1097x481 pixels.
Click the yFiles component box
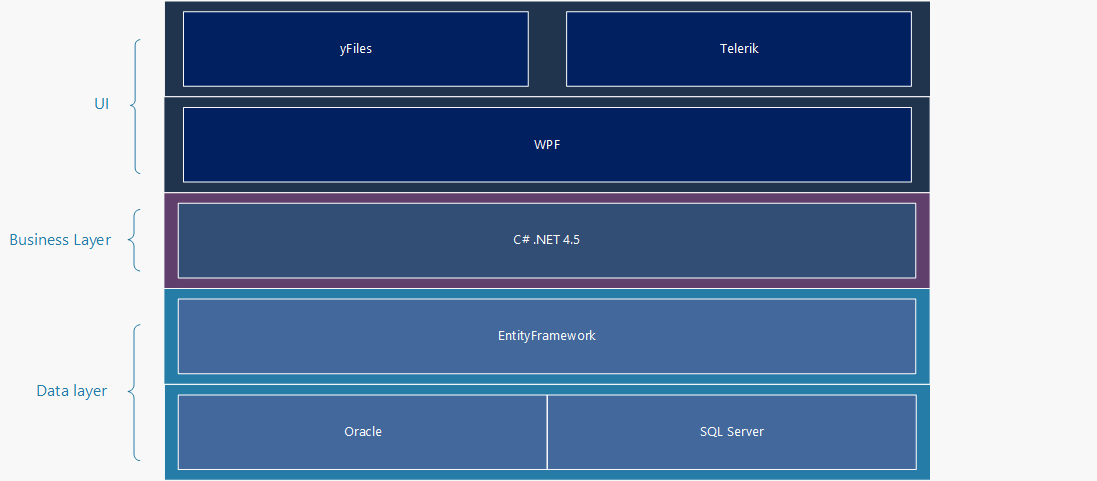355,49
